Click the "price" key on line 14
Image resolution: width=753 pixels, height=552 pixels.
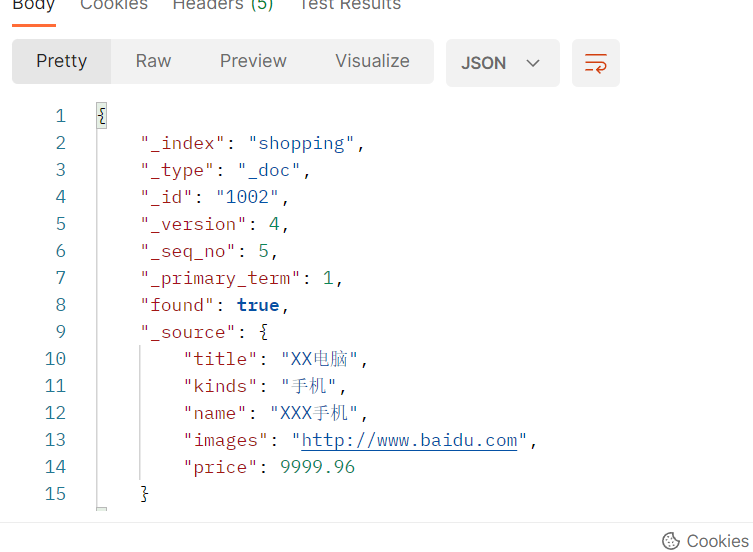pyautogui.click(x=220, y=467)
